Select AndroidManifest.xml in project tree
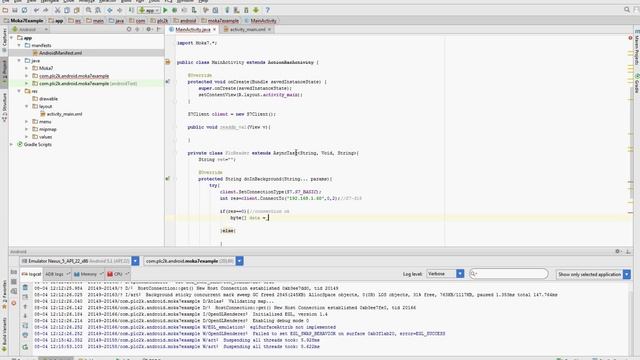This screenshot has width=640, height=360. coord(60,53)
